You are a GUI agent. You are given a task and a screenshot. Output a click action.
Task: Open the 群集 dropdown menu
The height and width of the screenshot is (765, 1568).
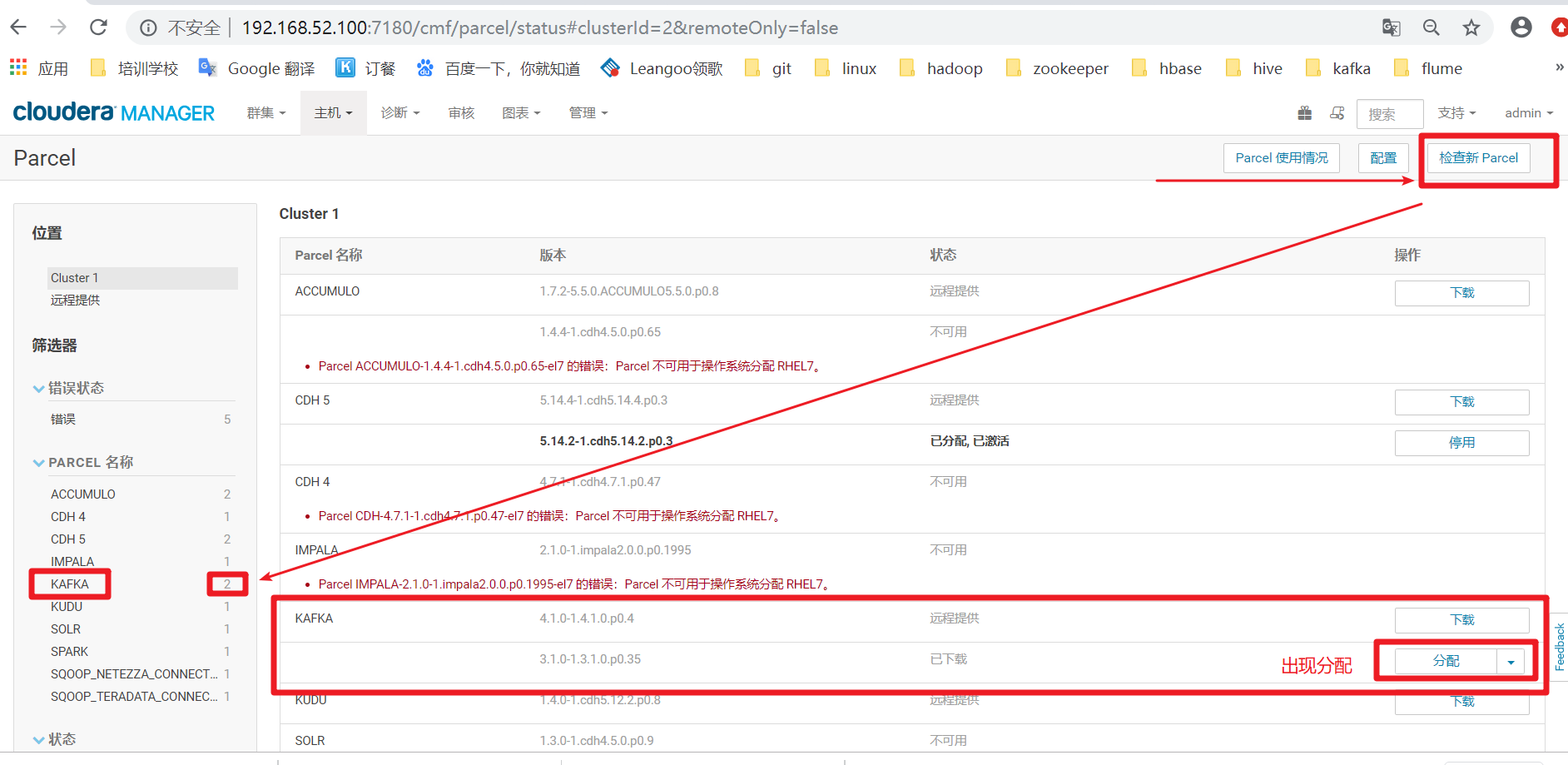266,113
